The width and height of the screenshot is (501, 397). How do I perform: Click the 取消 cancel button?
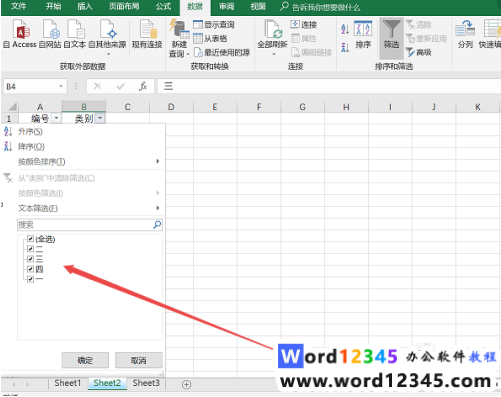pos(139,360)
